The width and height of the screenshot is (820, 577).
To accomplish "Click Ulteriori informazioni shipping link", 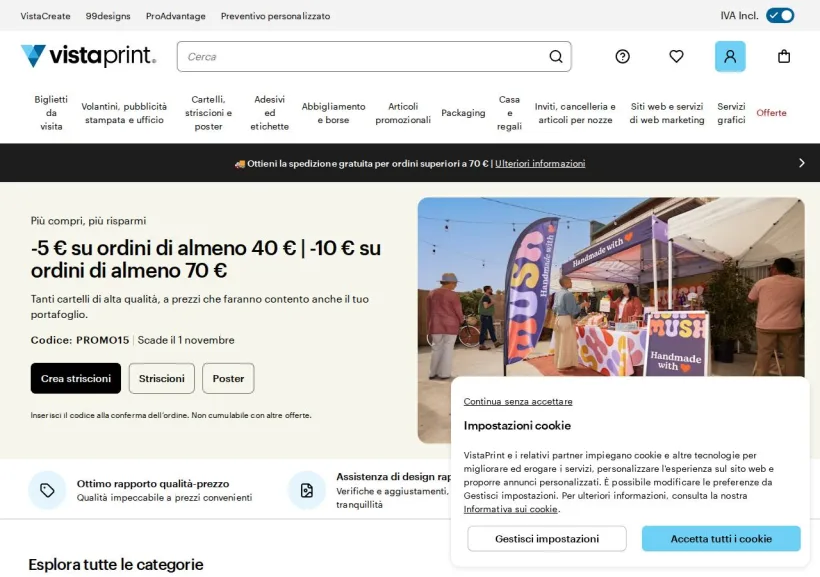I will tap(540, 163).
